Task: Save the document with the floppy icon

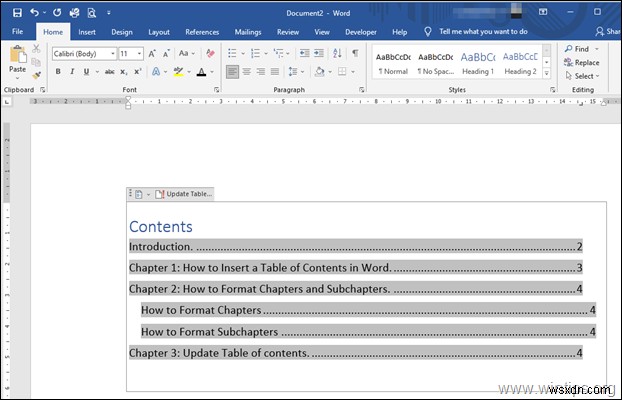Action: coord(17,13)
